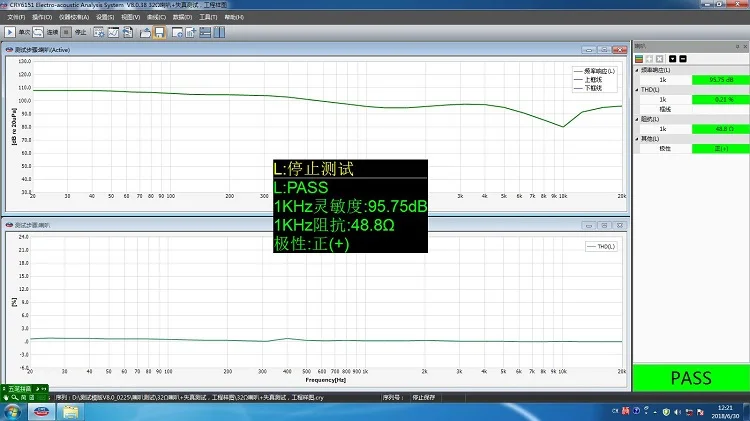Click the black collapse-all minus icon
Viewport: 750px width, 421px height.
(x=684, y=58)
